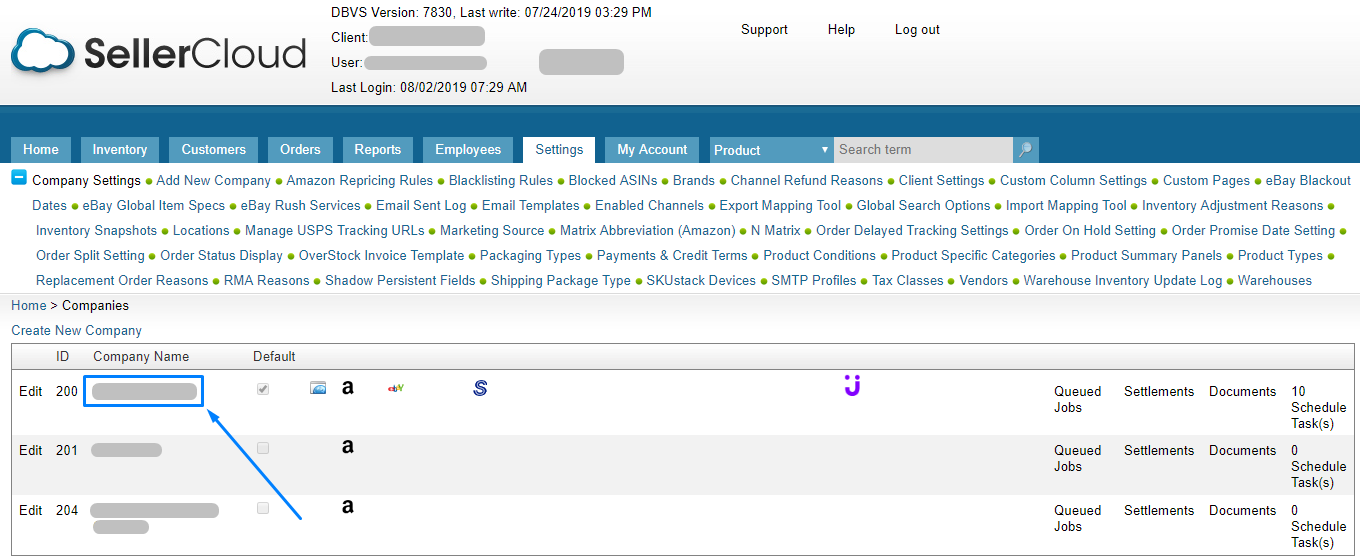This screenshot has width=1360, height=560.
Task: Open N Matrix settings link
Action: tap(776, 231)
